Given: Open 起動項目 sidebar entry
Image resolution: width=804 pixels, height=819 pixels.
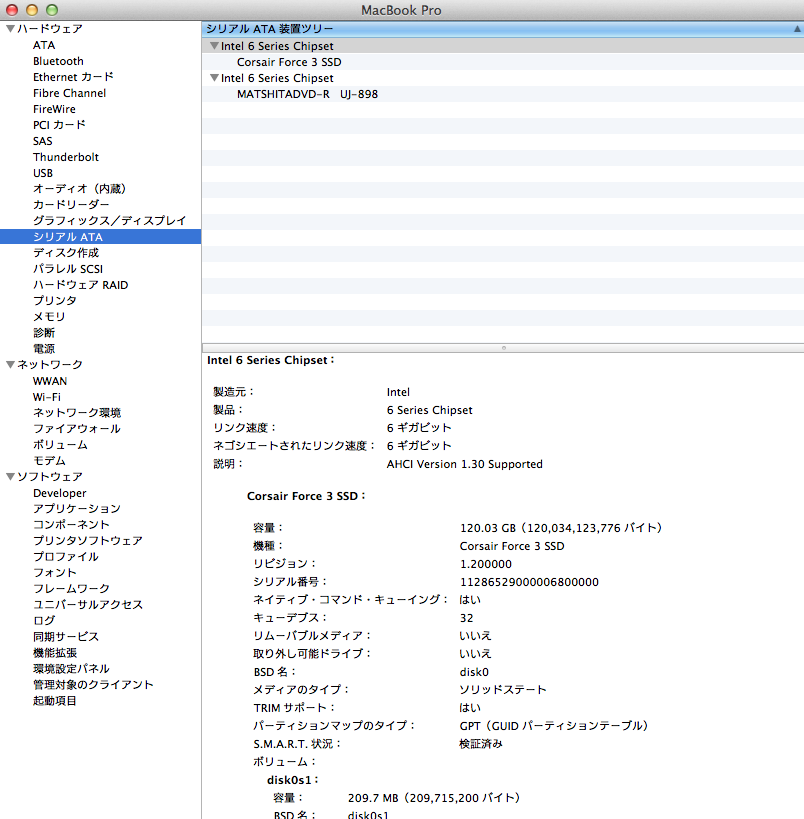Looking at the screenshot, I should coord(55,701).
